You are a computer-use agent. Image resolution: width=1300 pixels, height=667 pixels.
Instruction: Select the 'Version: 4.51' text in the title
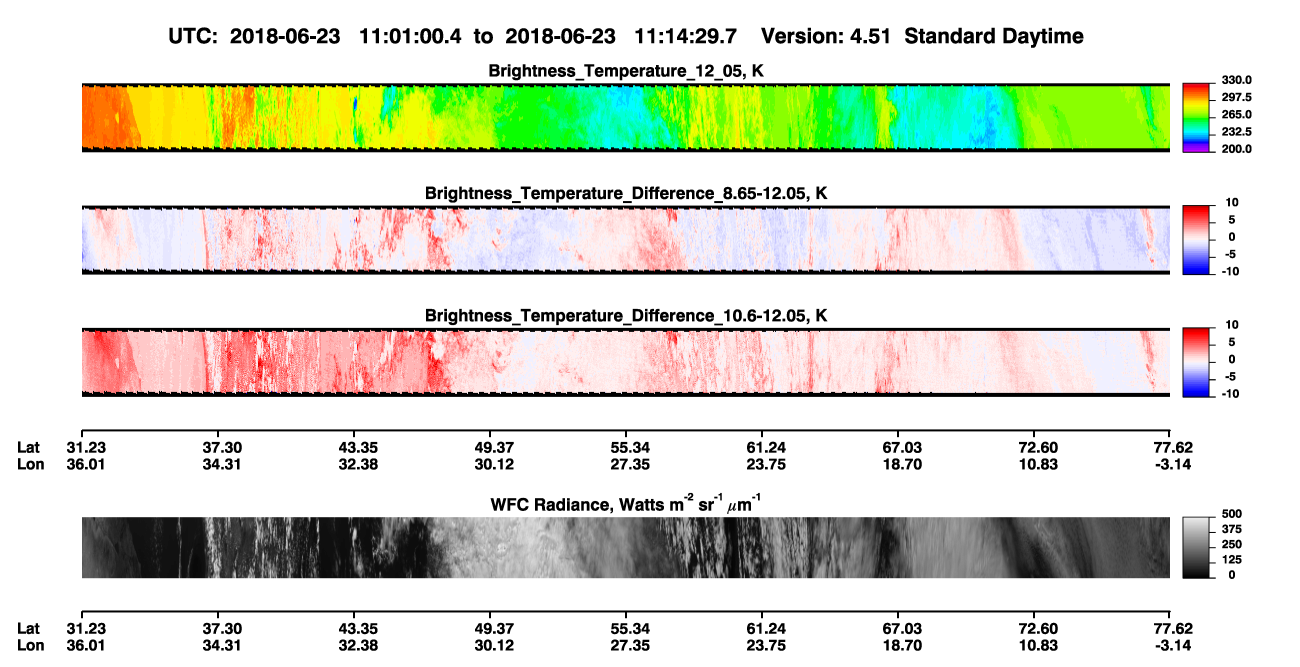[x=827, y=36]
